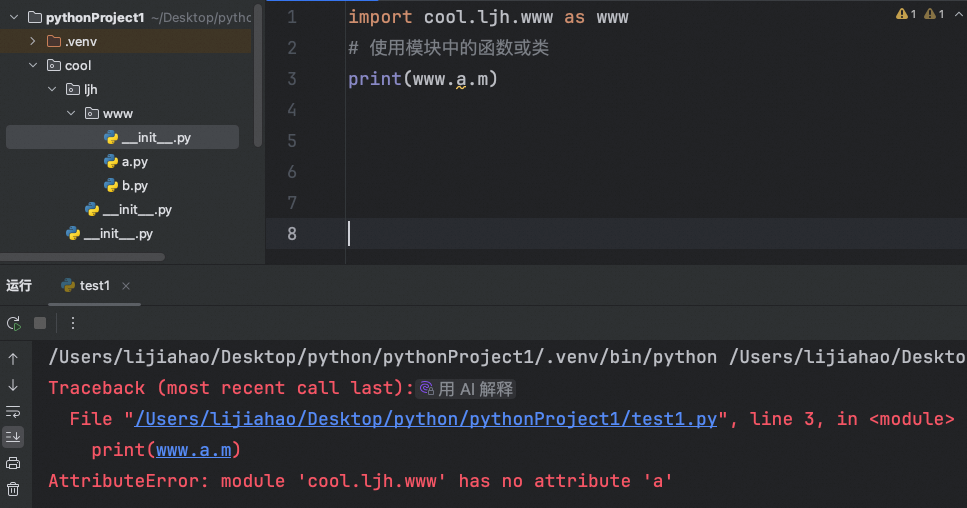This screenshot has height=508, width=967.
Task: Open the test1.py file path link in traceback
Action: click(426, 419)
